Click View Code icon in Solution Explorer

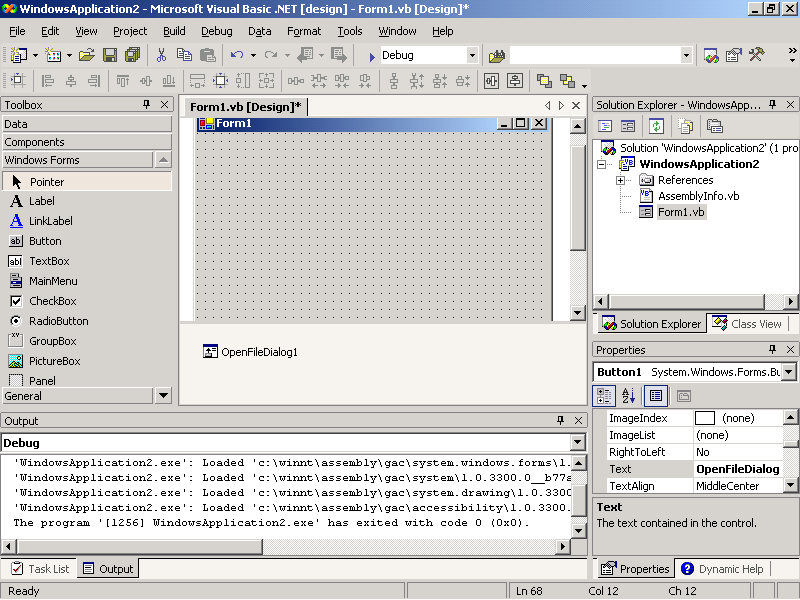(605, 126)
